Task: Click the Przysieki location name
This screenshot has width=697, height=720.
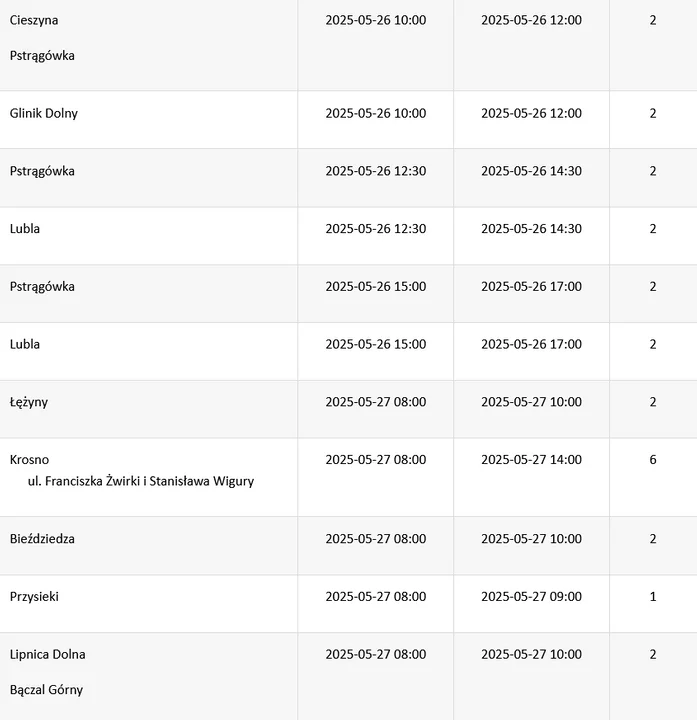Action: pos(35,597)
